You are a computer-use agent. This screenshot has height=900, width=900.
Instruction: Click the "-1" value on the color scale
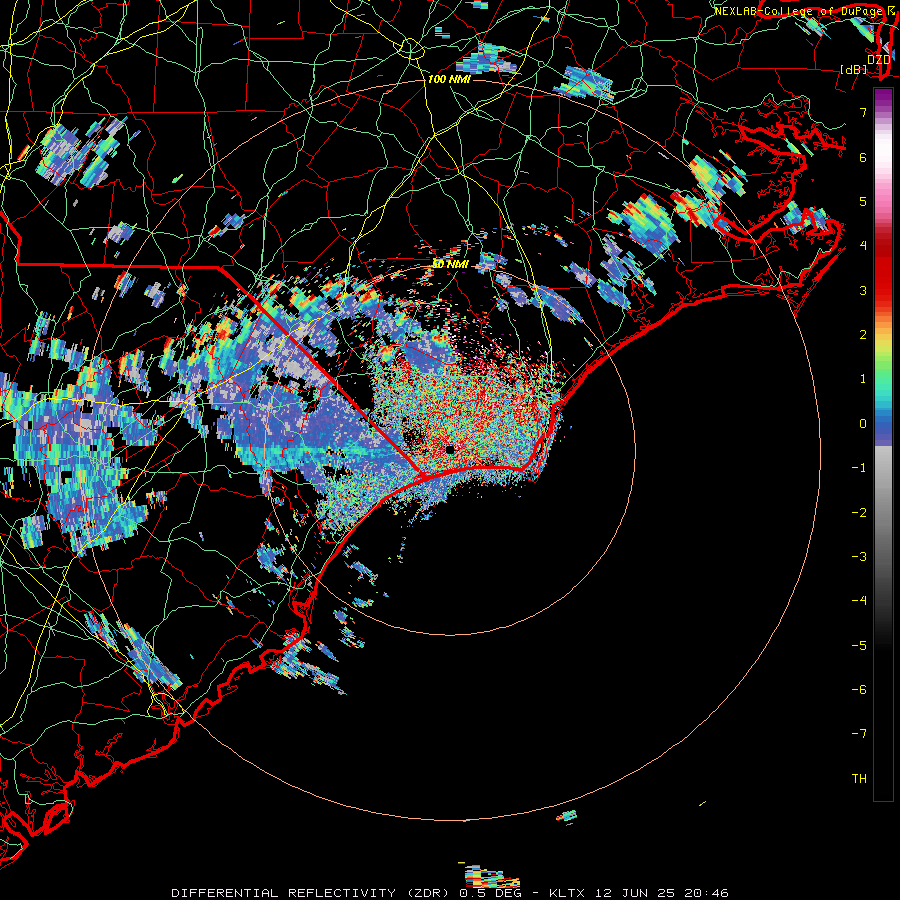(859, 468)
